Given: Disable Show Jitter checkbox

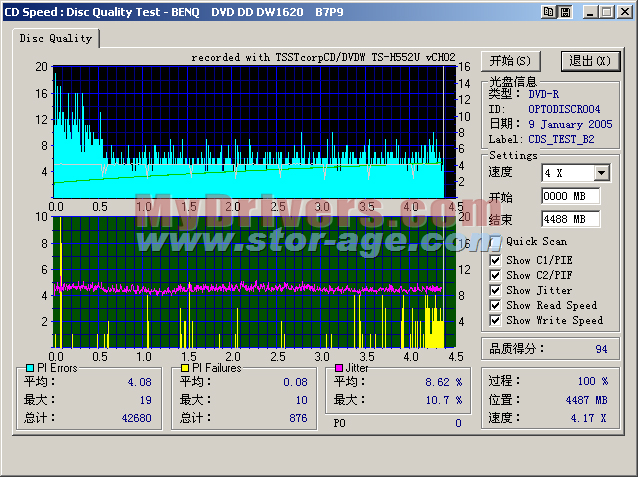Looking at the screenshot, I should pos(496,290).
